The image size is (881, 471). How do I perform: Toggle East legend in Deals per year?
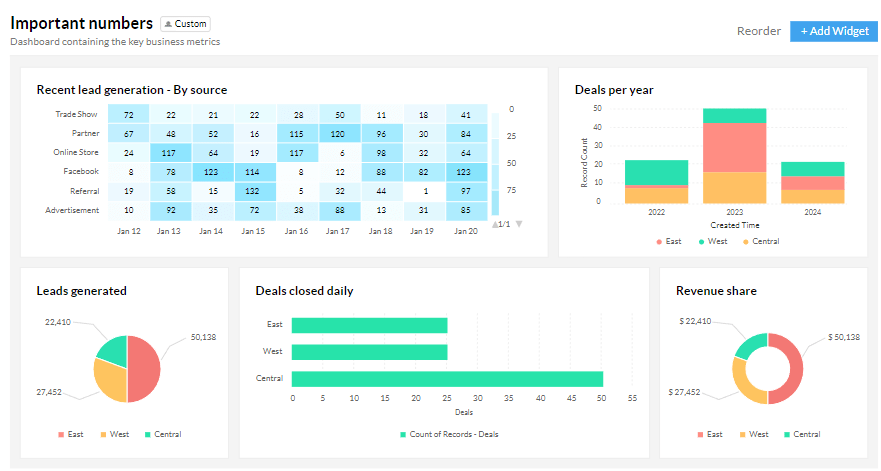click(669, 242)
